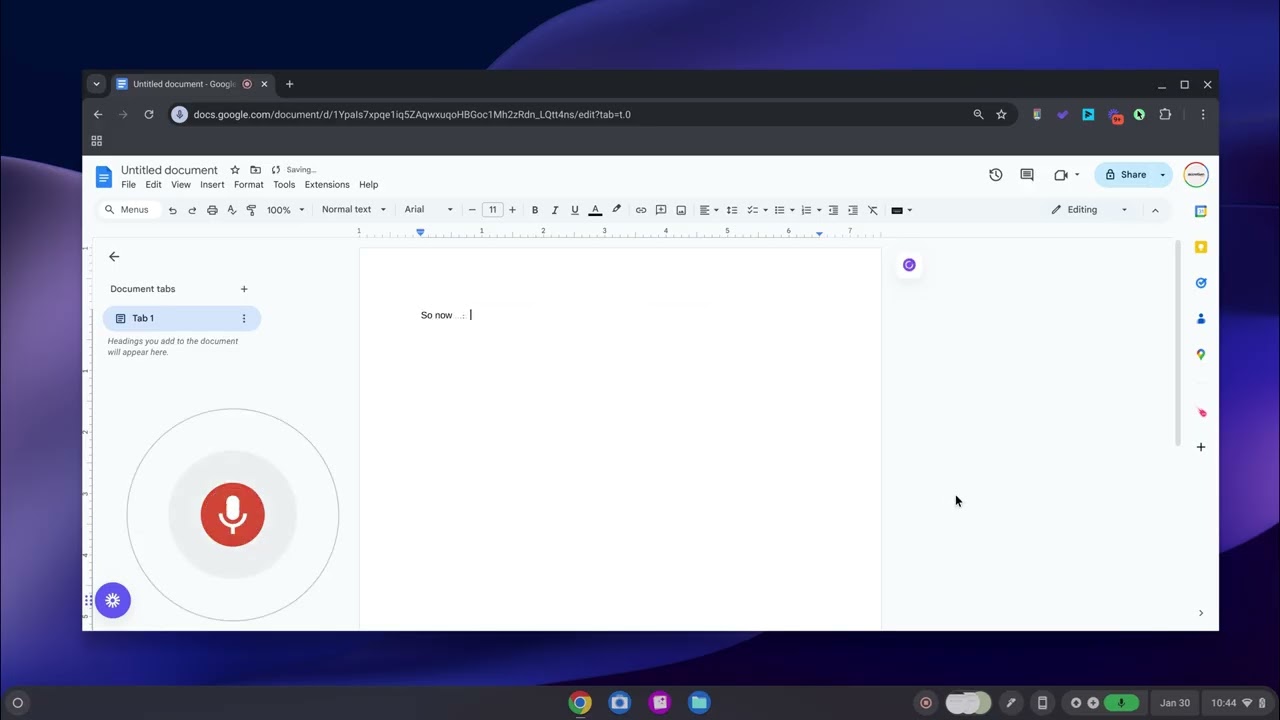The width and height of the screenshot is (1280, 720).
Task: Close the document outline with back arrow
Action: tap(114, 257)
